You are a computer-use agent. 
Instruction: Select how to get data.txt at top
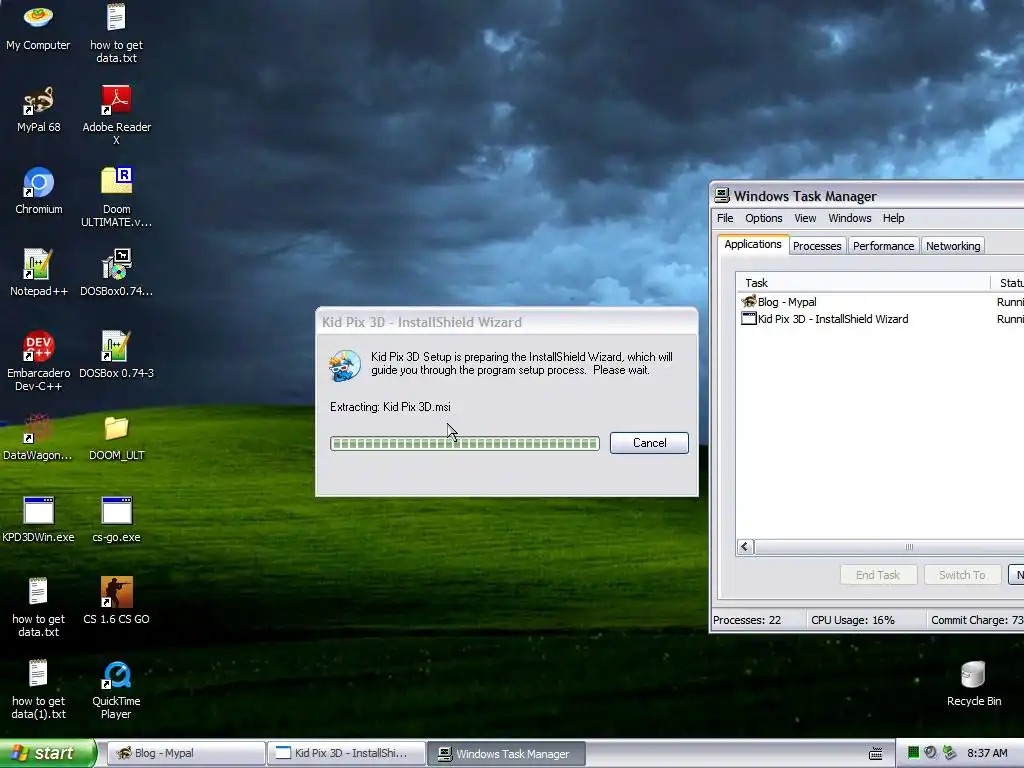click(x=116, y=33)
